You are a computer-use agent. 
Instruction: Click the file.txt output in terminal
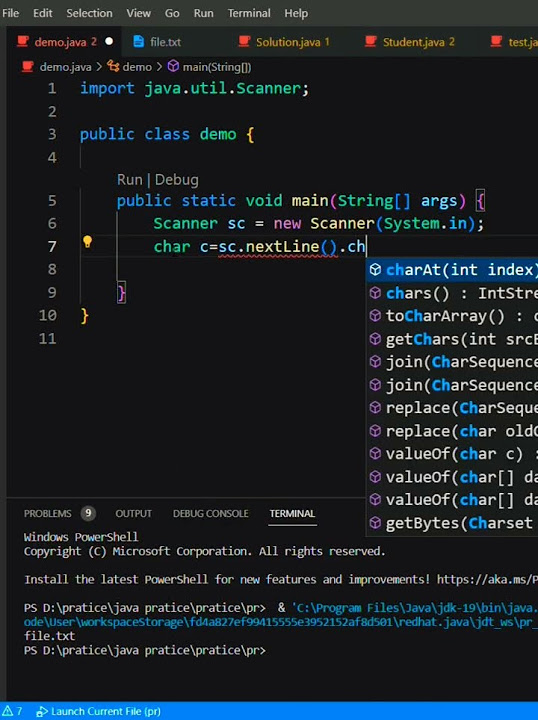click(x=50, y=636)
